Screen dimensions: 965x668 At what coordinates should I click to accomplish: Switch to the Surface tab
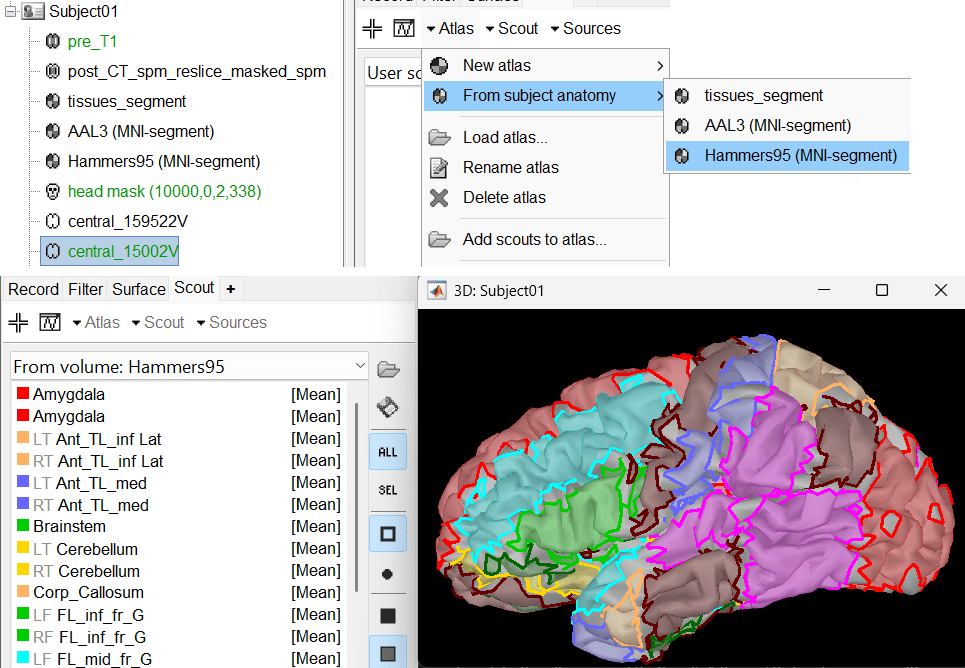point(139,289)
